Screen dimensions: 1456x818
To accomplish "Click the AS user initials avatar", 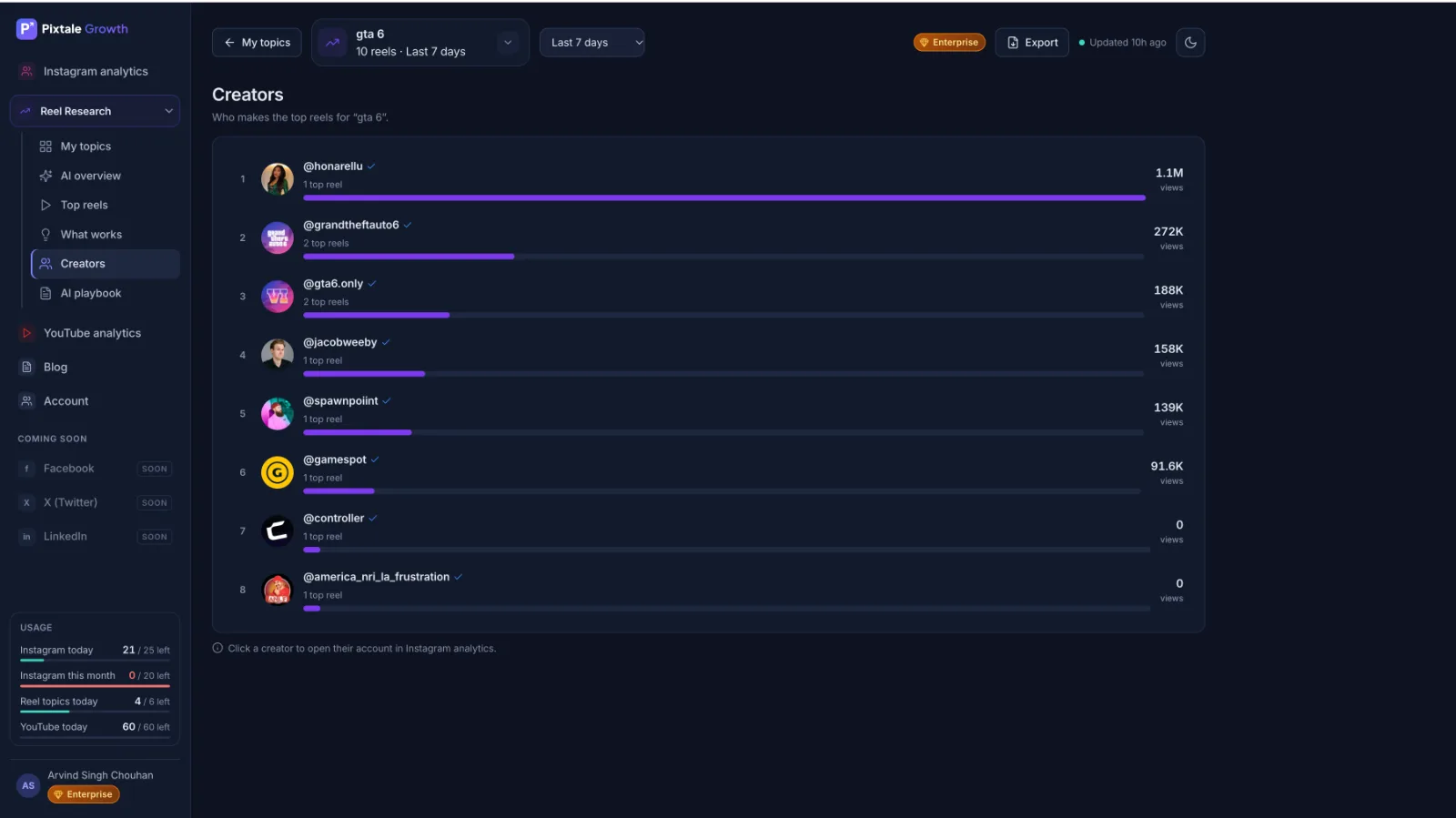I will coord(28,785).
